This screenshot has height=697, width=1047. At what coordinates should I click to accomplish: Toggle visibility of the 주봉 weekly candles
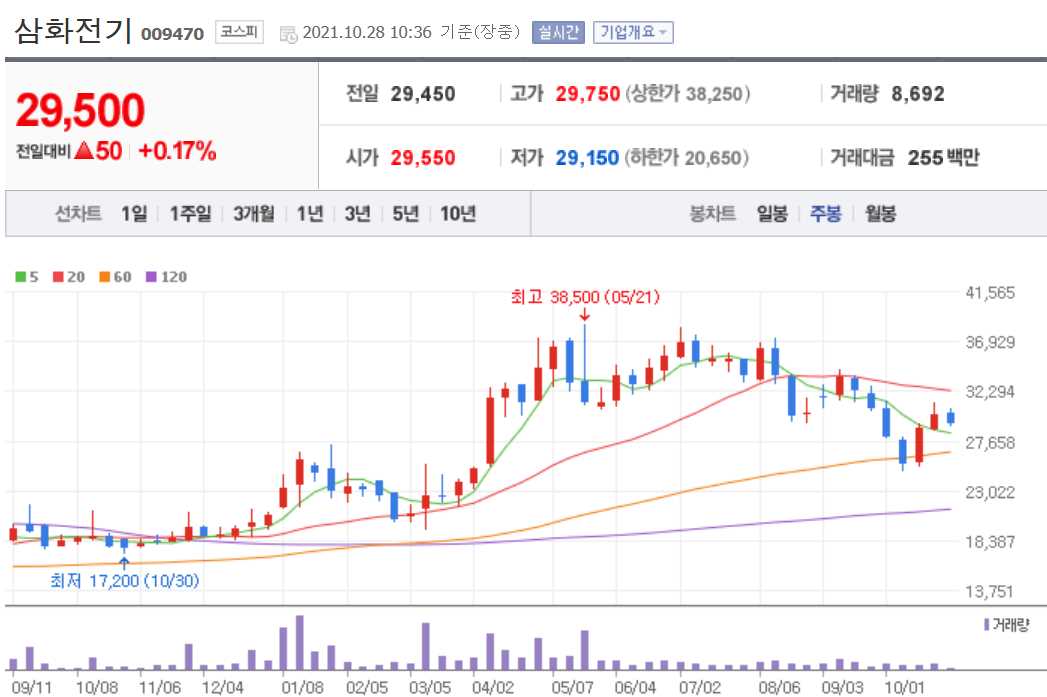[825, 214]
